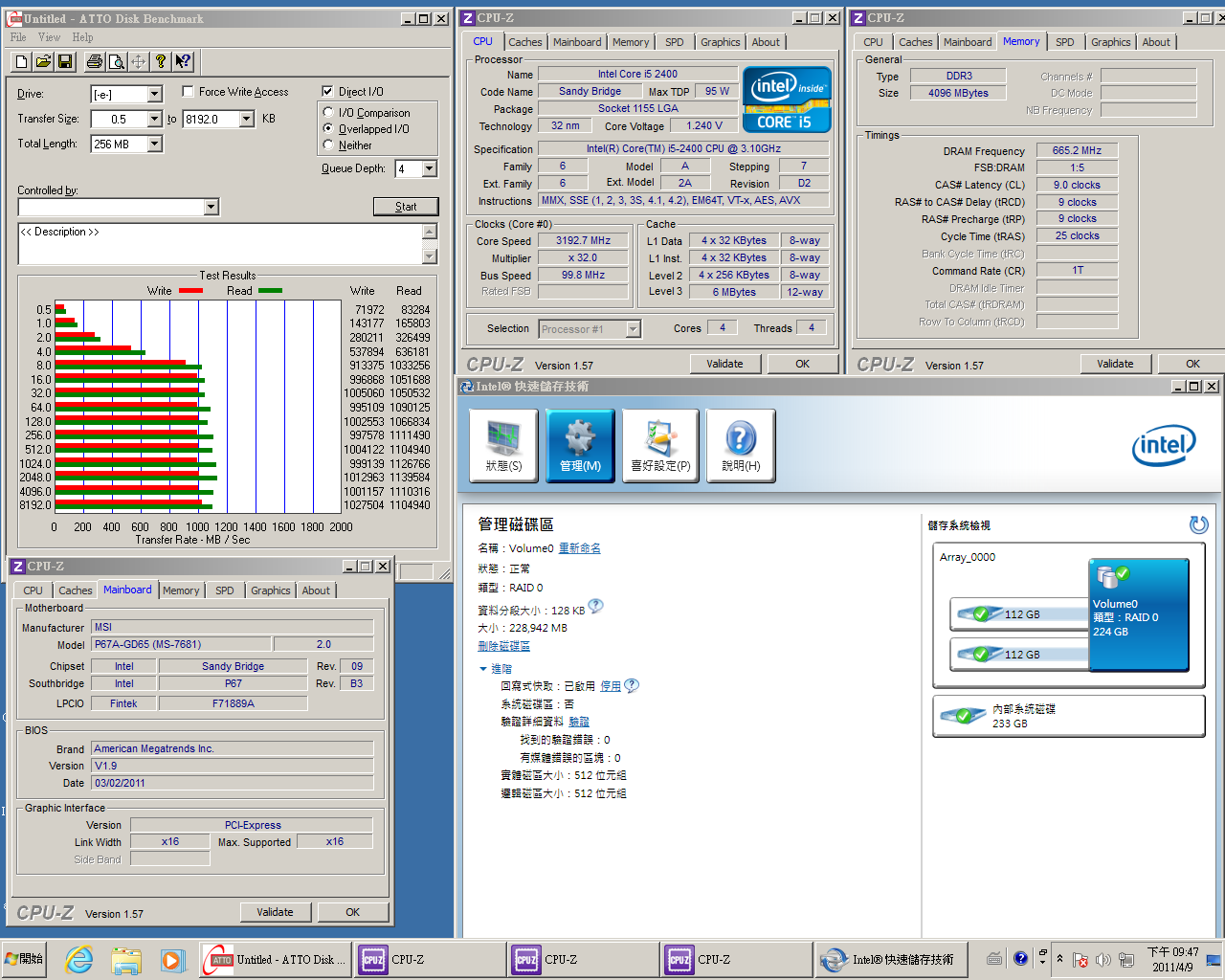The width and height of the screenshot is (1225, 980).
Task: Click the Disable (停用) write-back cache link
Action: coord(610,686)
